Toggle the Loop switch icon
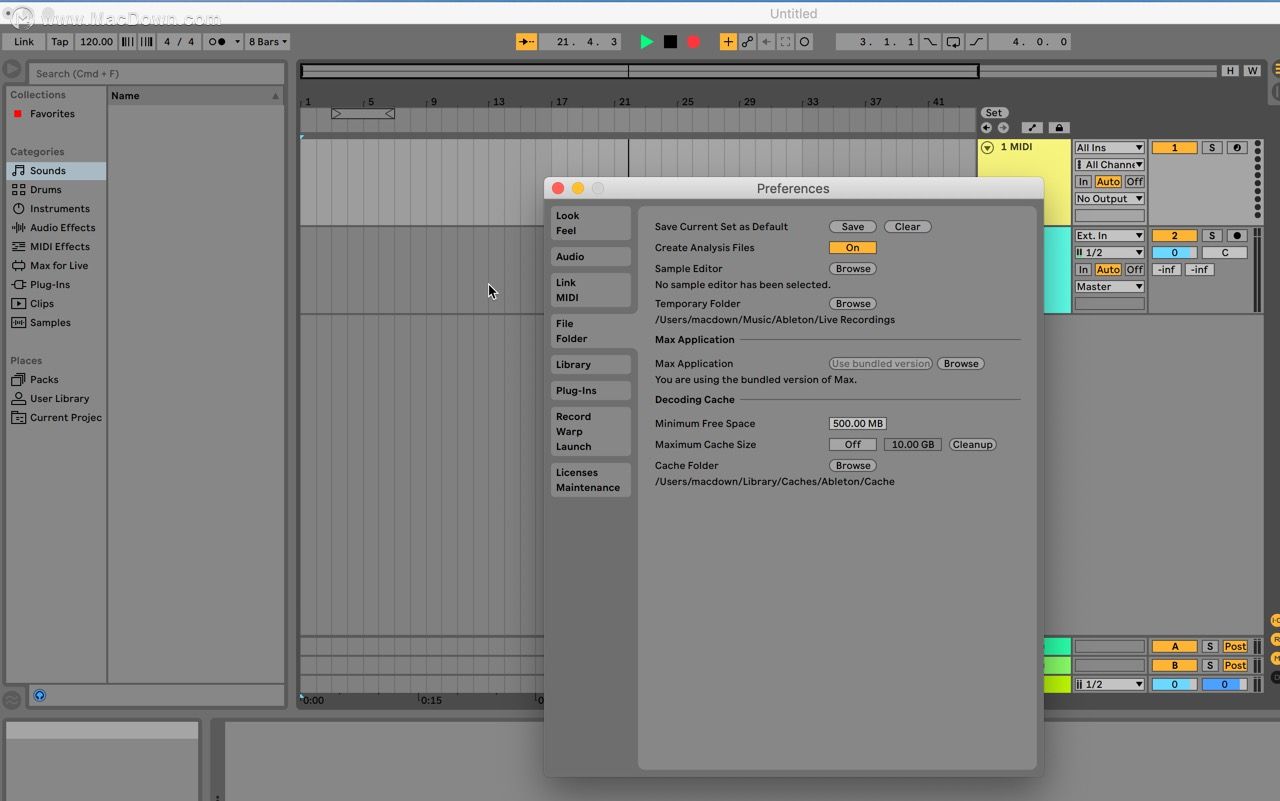The height and width of the screenshot is (801, 1280). [953, 42]
